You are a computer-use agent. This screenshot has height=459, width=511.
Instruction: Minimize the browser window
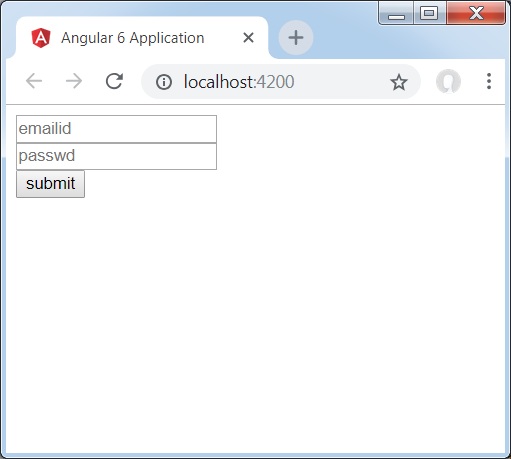(396, 13)
